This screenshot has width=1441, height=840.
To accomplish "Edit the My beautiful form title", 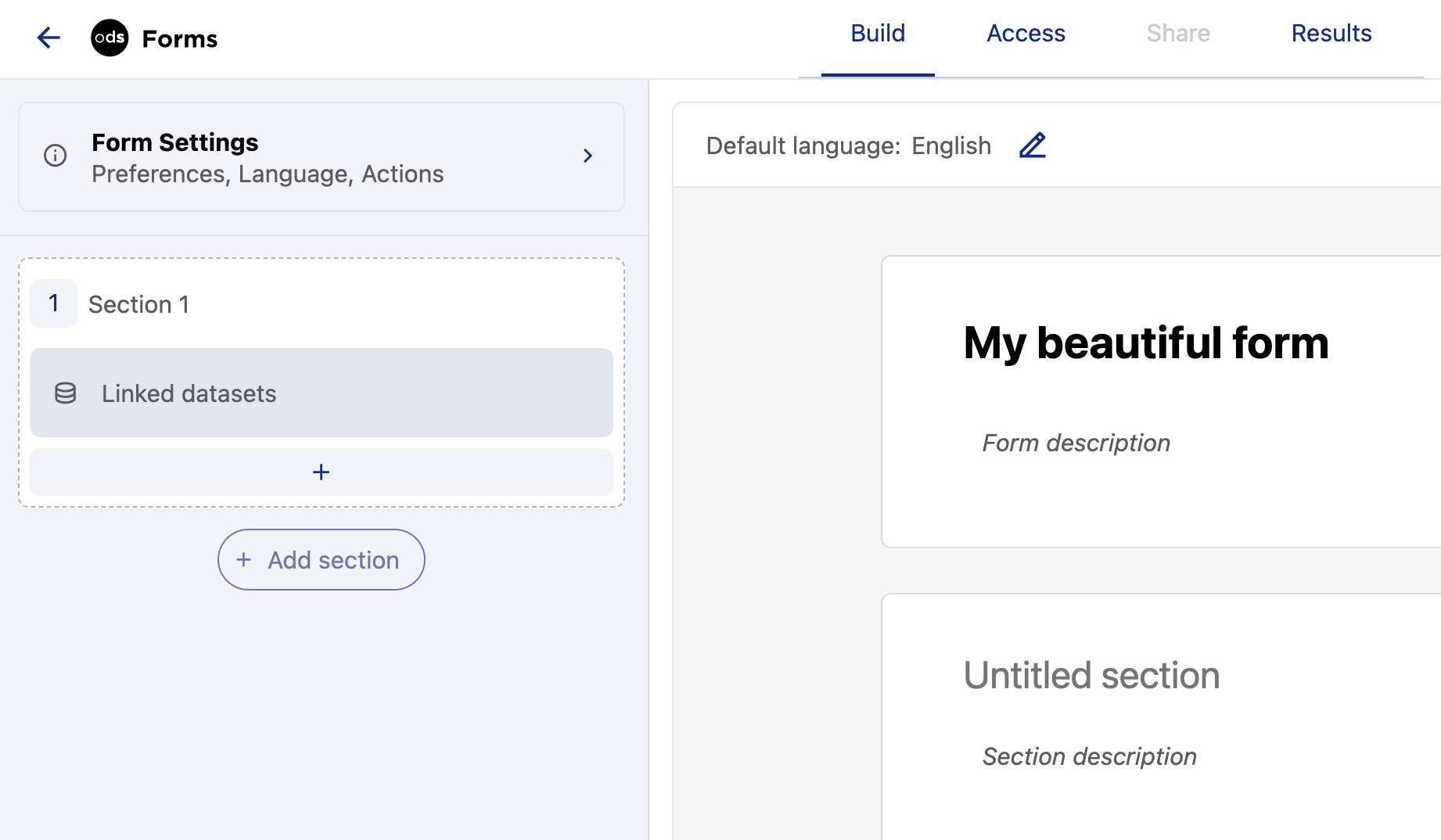I will [1146, 343].
